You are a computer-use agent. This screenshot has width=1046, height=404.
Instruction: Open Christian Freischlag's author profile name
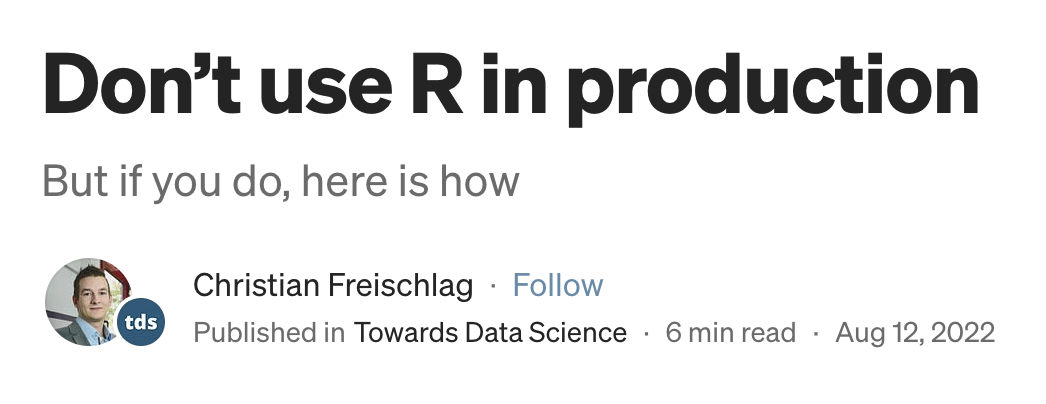coord(333,286)
